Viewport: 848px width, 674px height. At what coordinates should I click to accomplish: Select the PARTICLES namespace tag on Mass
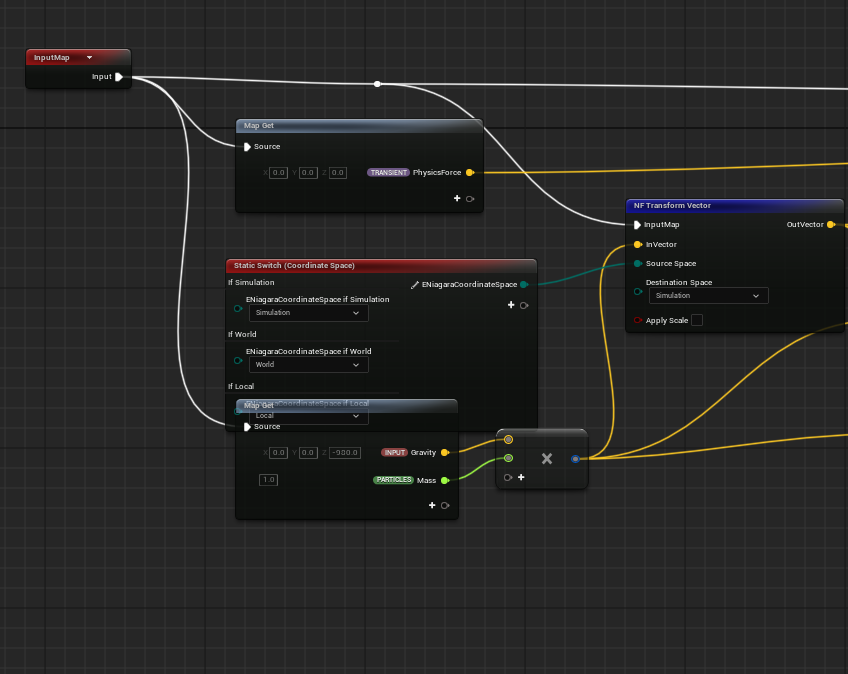[393, 480]
